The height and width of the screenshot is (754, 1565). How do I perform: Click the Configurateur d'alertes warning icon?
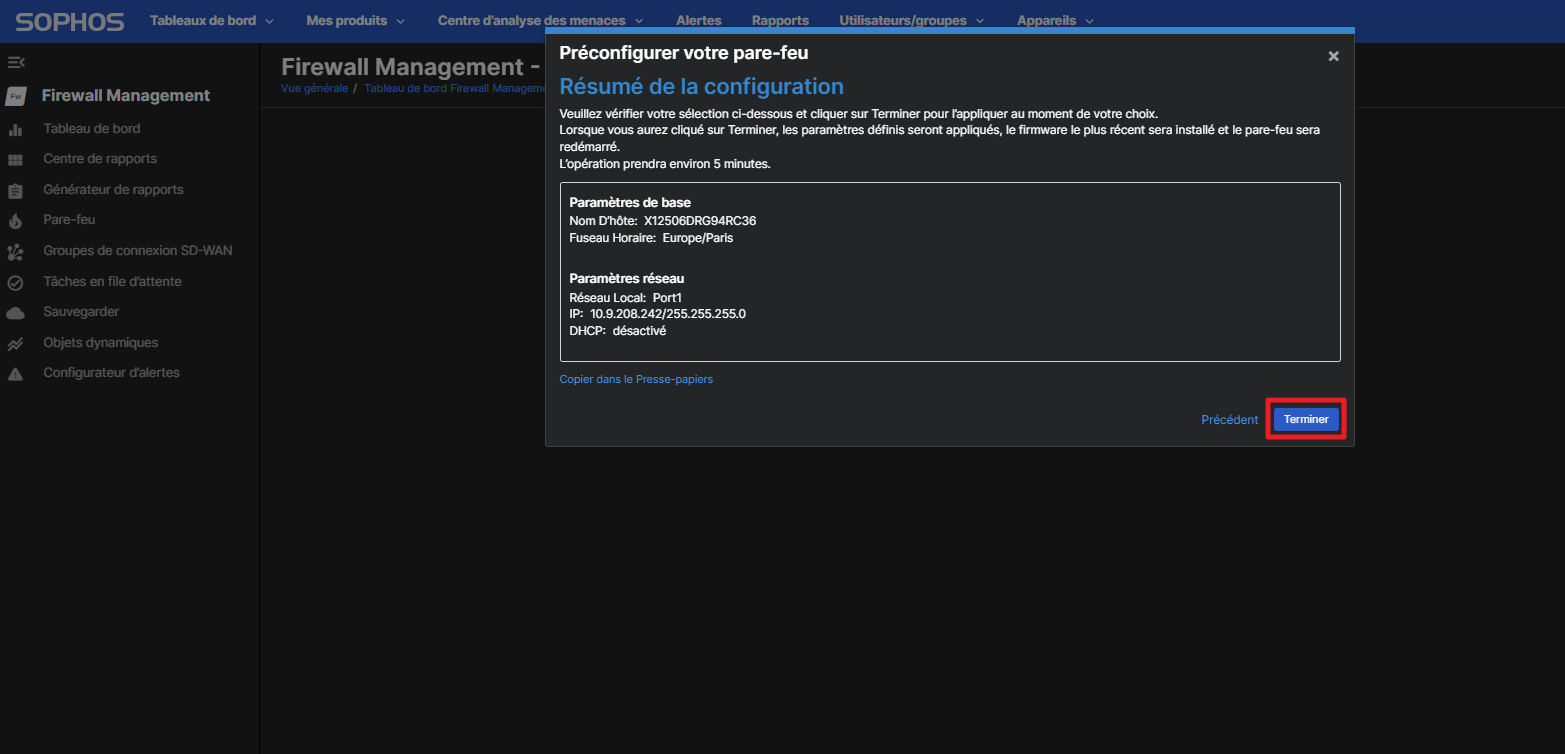tap(15, 374)
